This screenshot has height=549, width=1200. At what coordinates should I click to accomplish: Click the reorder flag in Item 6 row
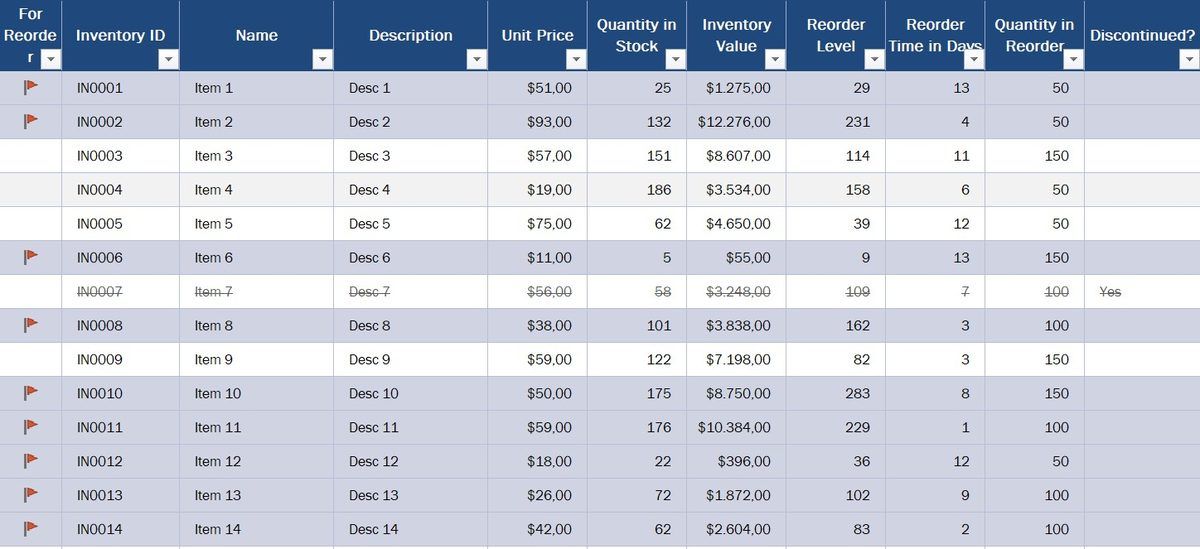point(31,257)
